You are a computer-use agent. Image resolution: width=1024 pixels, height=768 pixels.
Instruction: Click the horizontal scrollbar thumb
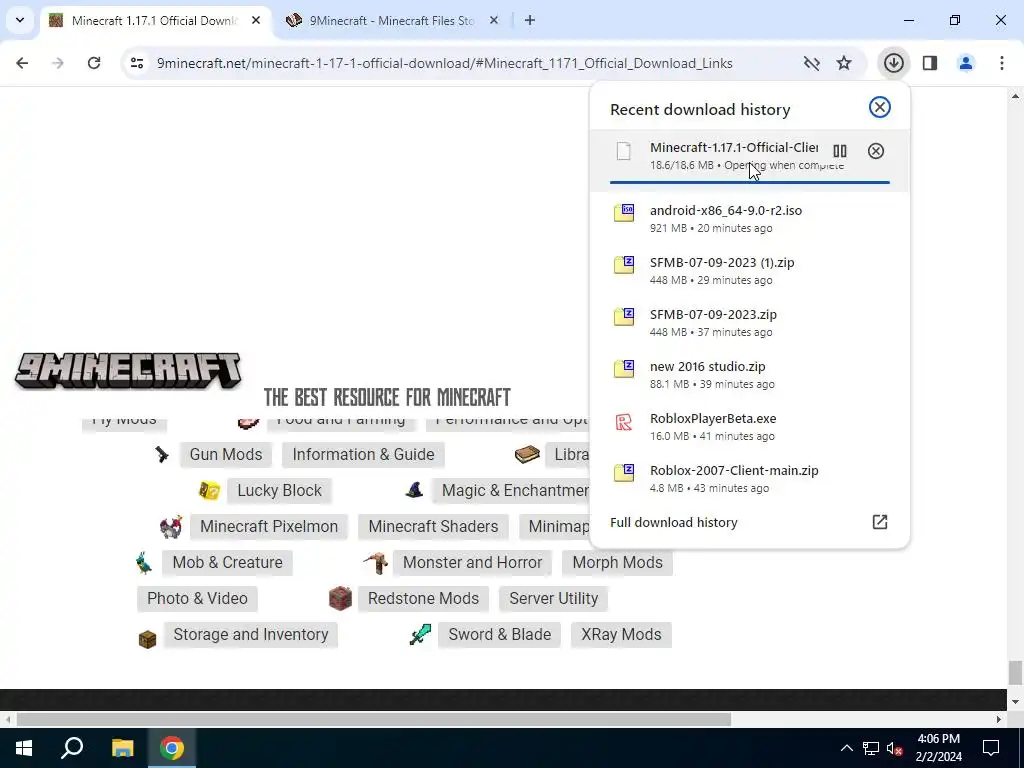(374, 719)
